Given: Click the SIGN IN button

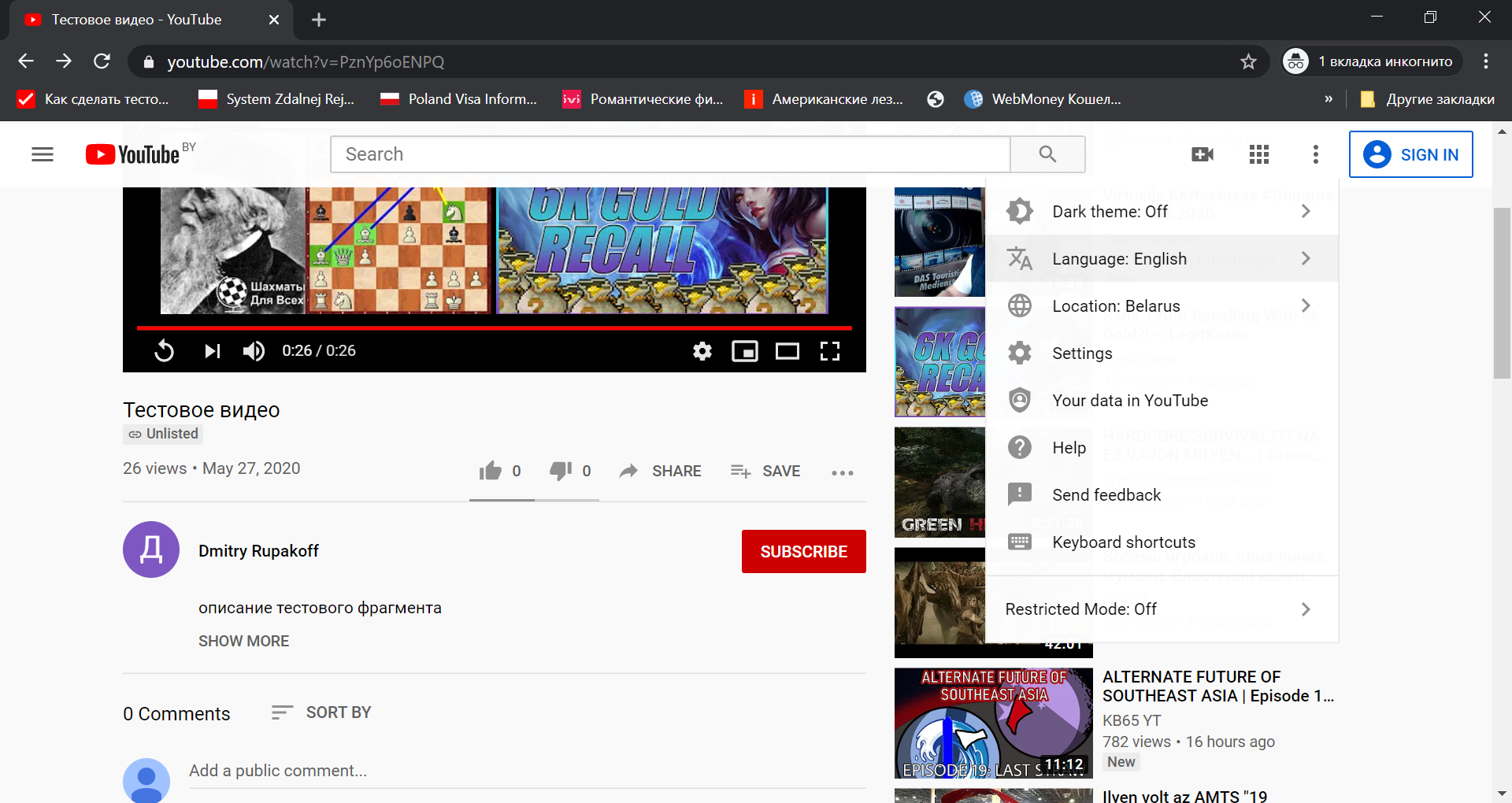Looking at the screenshot, I should [x=1411, y=154].
